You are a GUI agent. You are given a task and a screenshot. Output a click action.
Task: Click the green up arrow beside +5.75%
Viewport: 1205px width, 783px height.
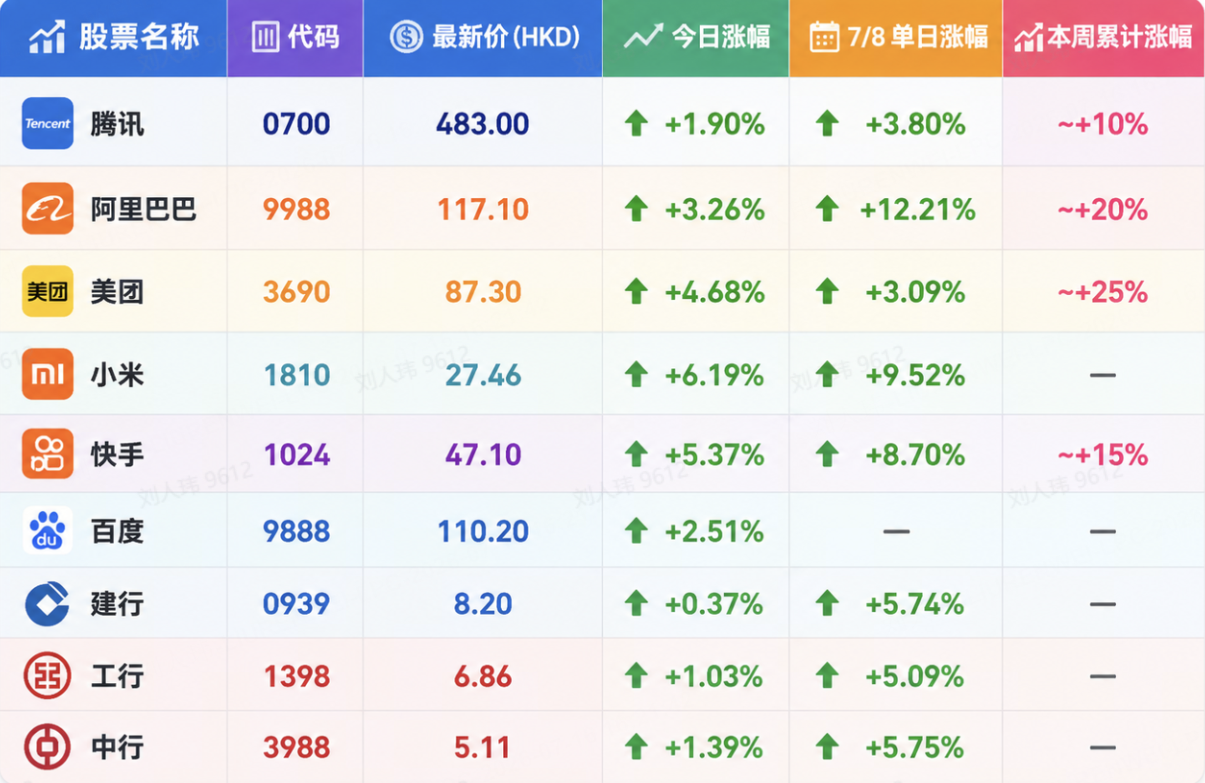[x=827, y=747]
